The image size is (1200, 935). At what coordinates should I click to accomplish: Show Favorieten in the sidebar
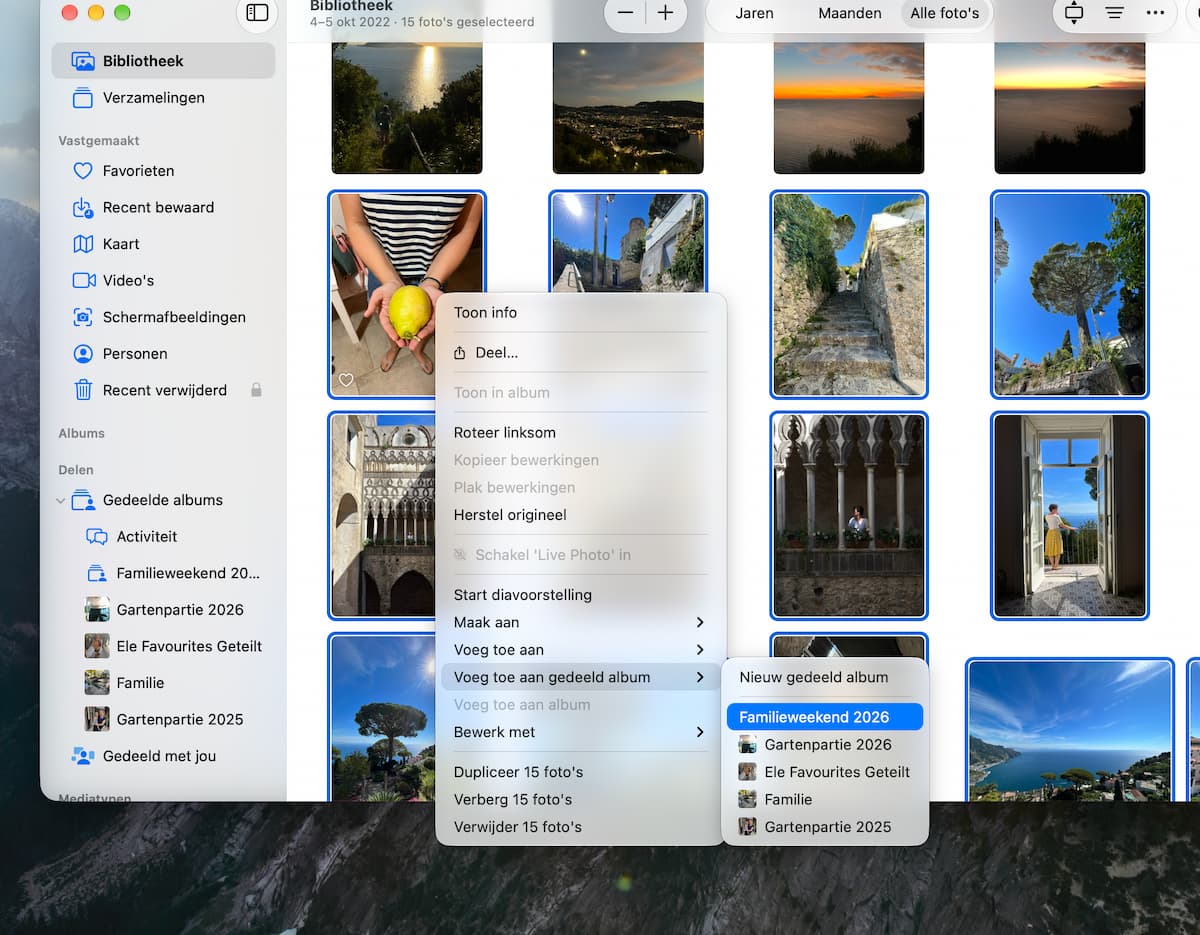163,171
